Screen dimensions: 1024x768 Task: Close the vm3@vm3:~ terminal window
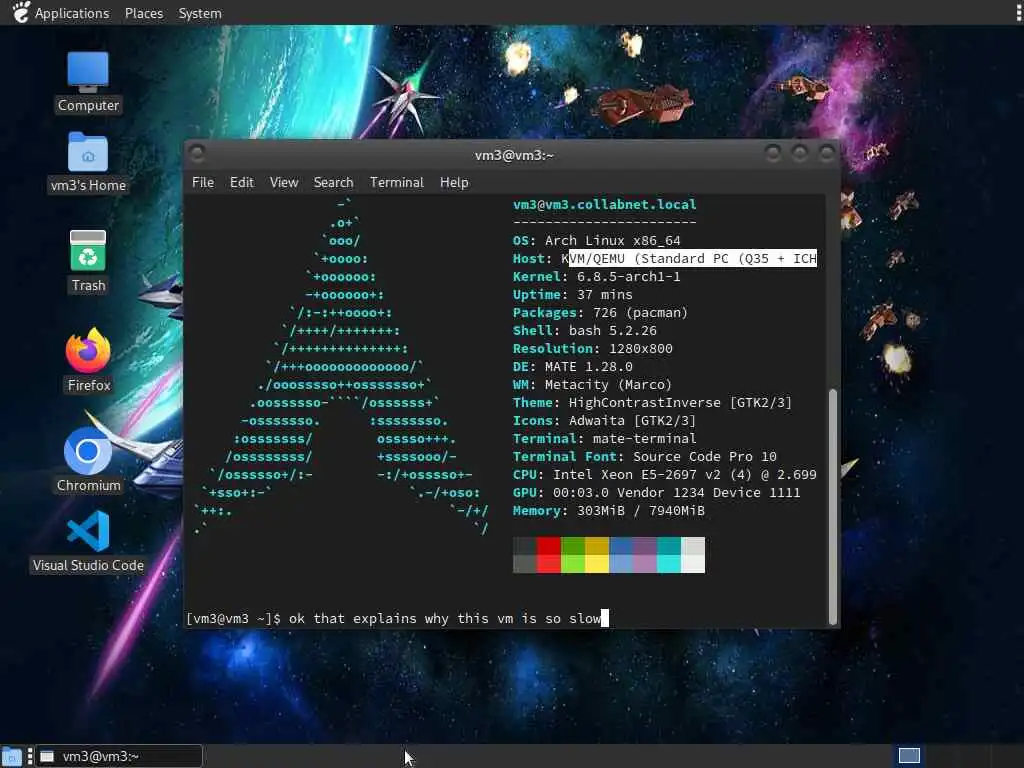tap(826, 153)
